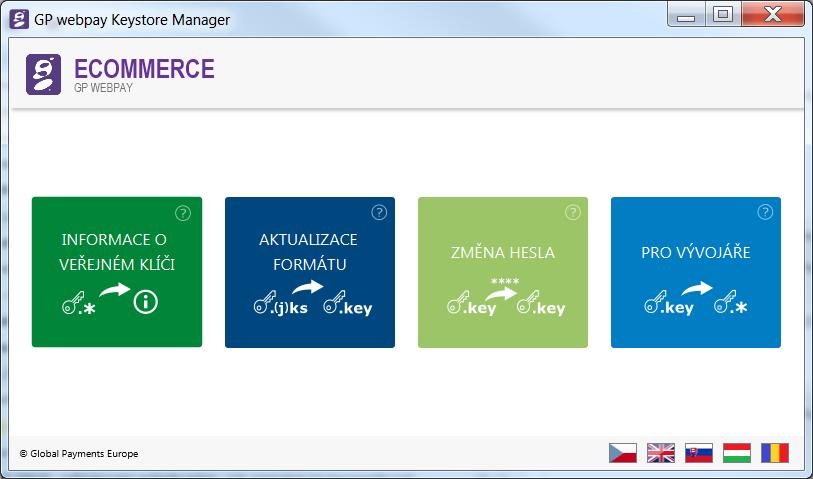Click the Global Payments Europe copyright text

(x=79, y=454)
